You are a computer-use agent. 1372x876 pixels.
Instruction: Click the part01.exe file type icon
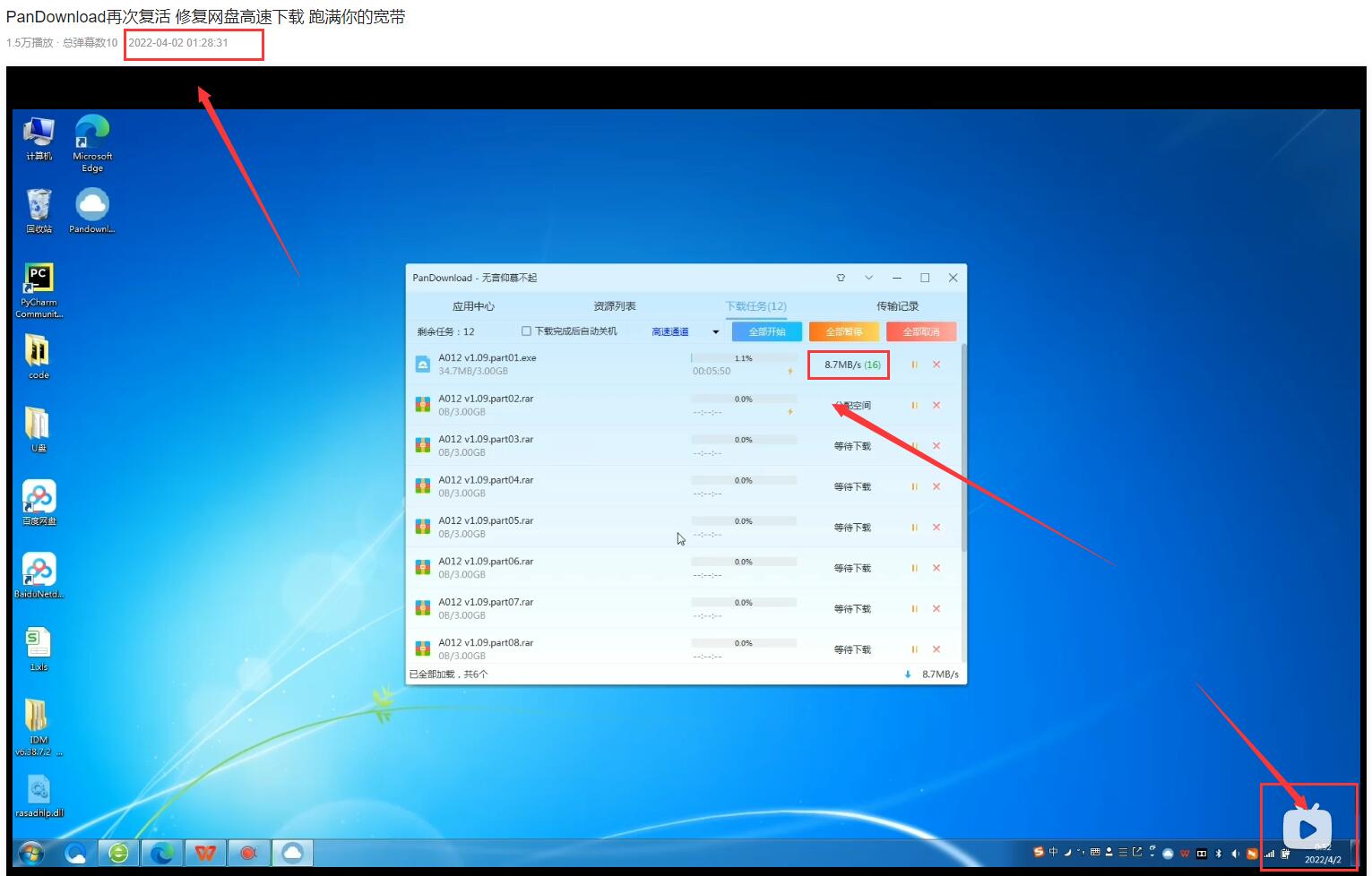pos(423,365)
